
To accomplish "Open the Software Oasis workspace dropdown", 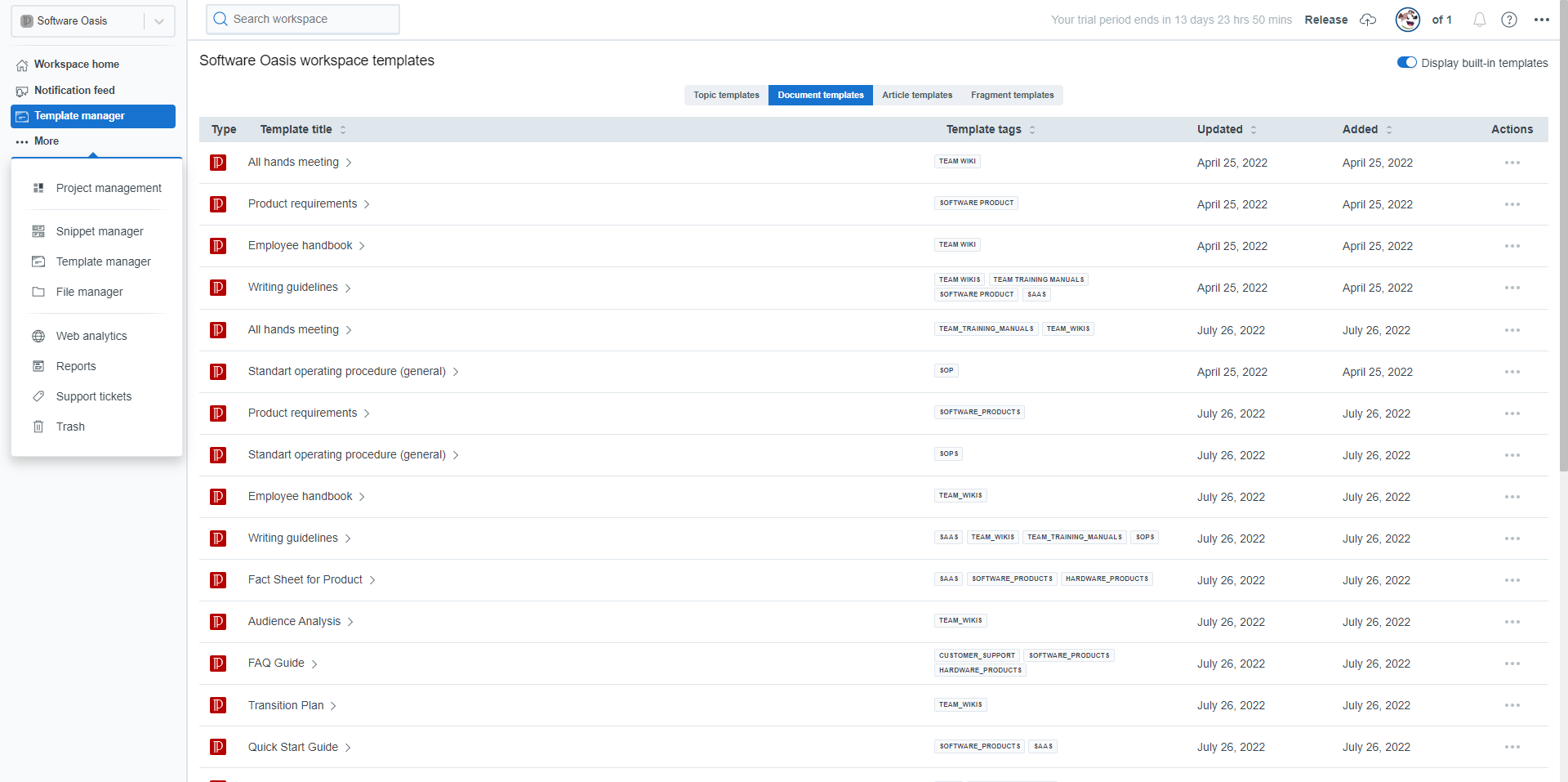I will [x=93, y=21].
